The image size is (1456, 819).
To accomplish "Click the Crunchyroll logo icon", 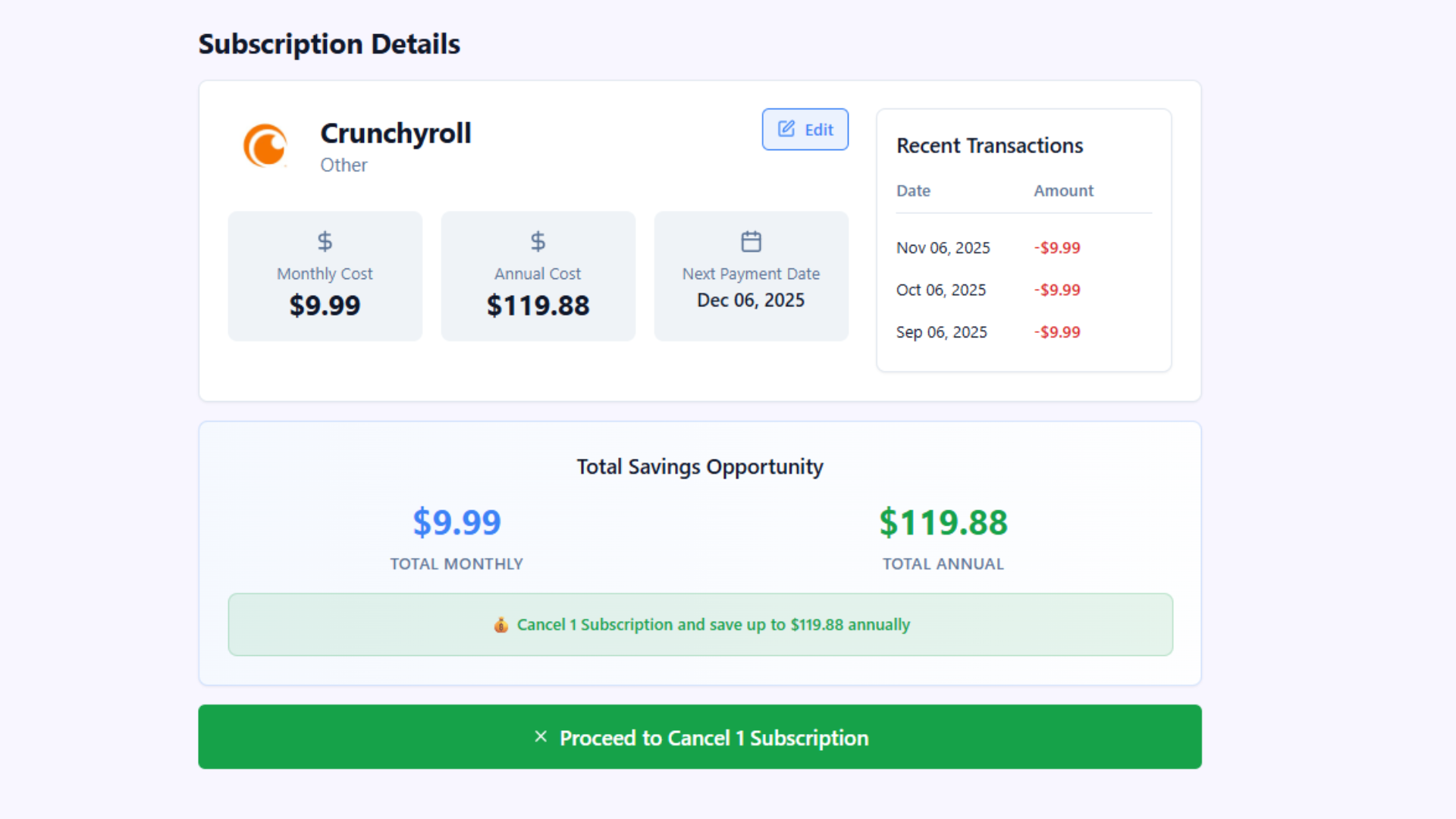I will 265,145.
